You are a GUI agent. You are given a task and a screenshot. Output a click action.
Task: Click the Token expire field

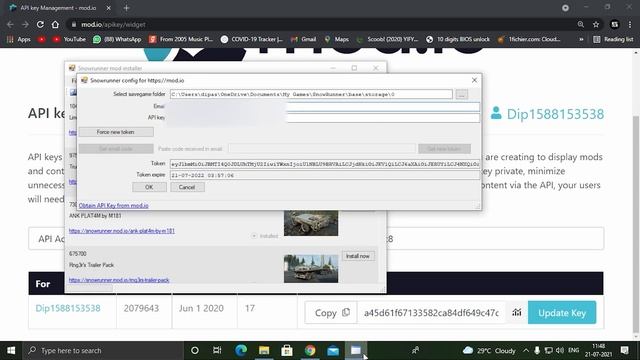[324, 175]
